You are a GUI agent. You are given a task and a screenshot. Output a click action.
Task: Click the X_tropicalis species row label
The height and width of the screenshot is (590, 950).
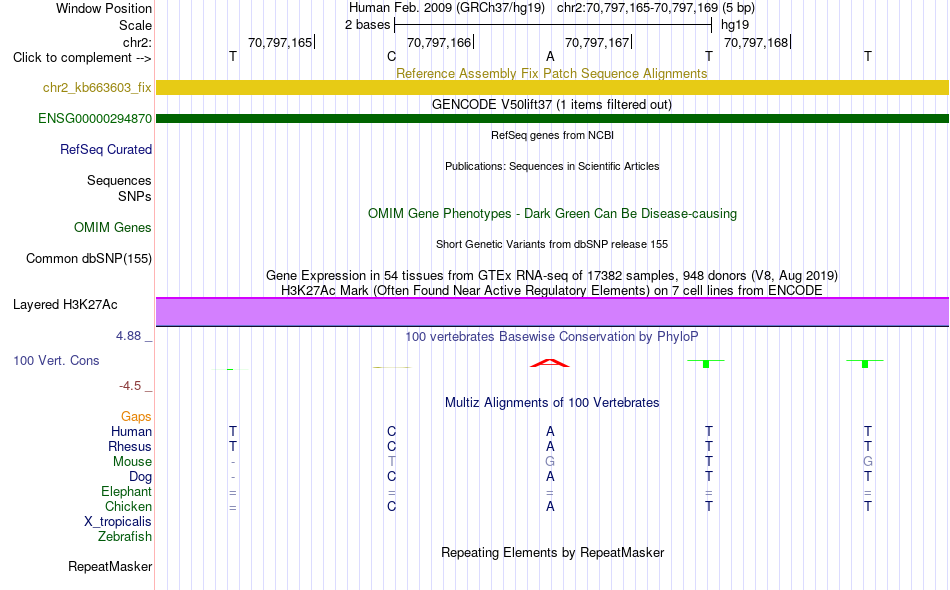tap(118, 522)
